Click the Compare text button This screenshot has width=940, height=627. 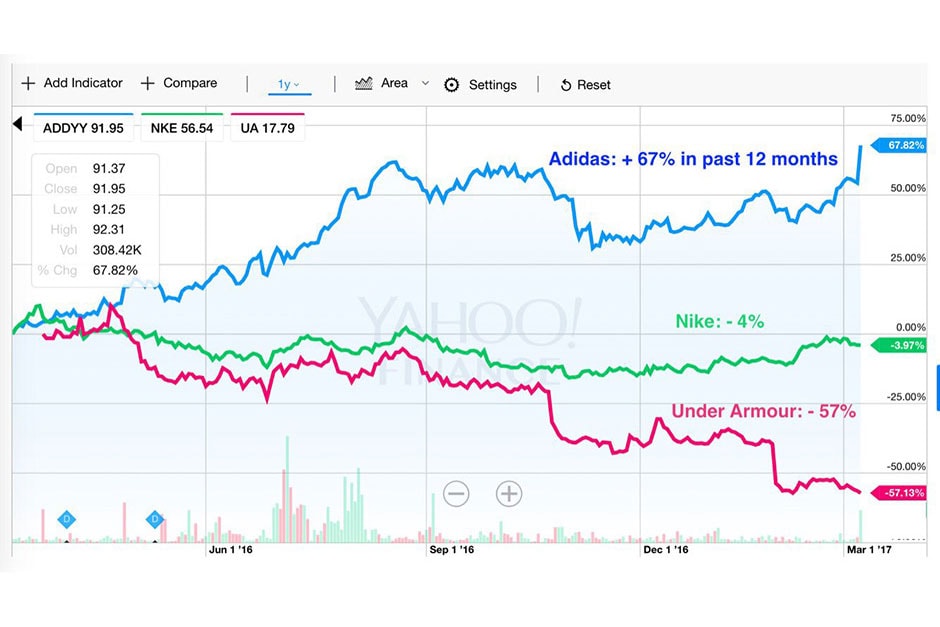(190, 84)
